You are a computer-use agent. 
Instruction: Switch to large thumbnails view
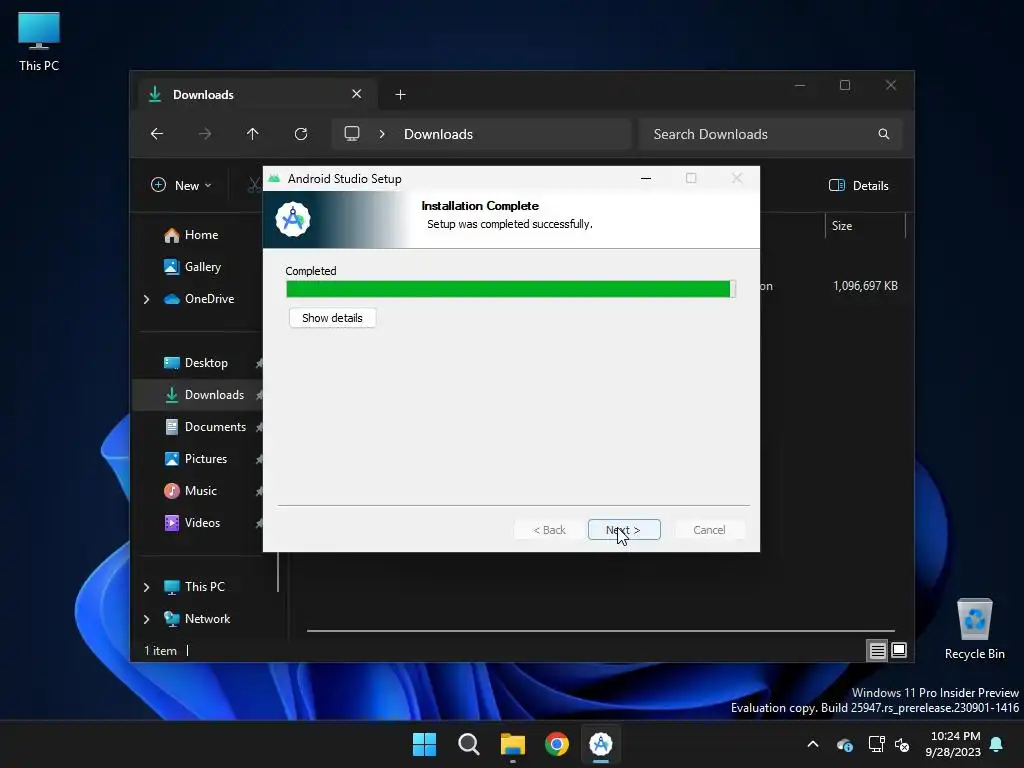pos(899,650)
